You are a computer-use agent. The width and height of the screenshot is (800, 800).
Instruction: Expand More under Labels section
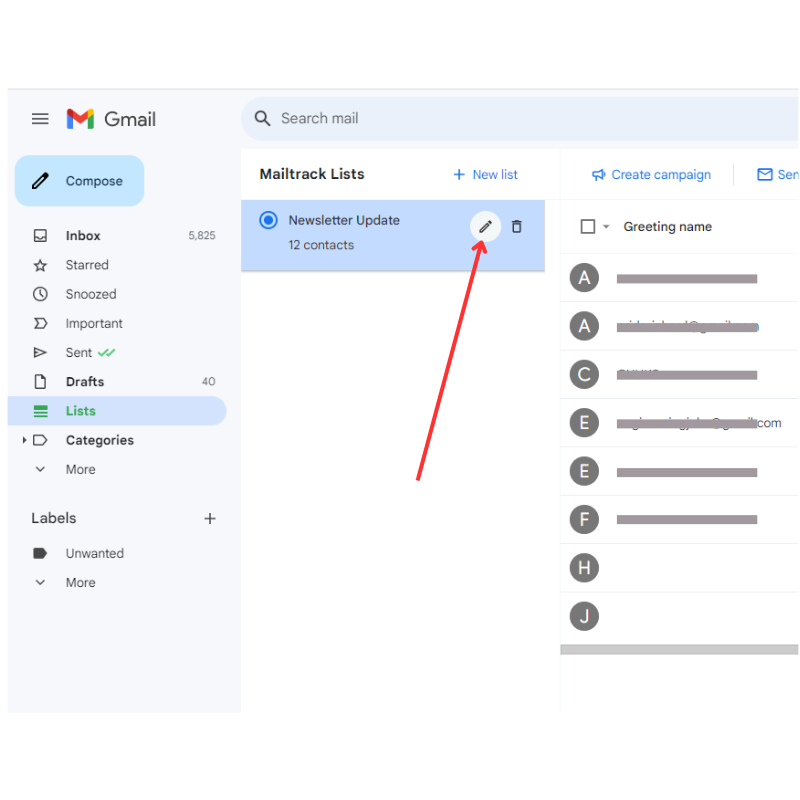[80, 582]
